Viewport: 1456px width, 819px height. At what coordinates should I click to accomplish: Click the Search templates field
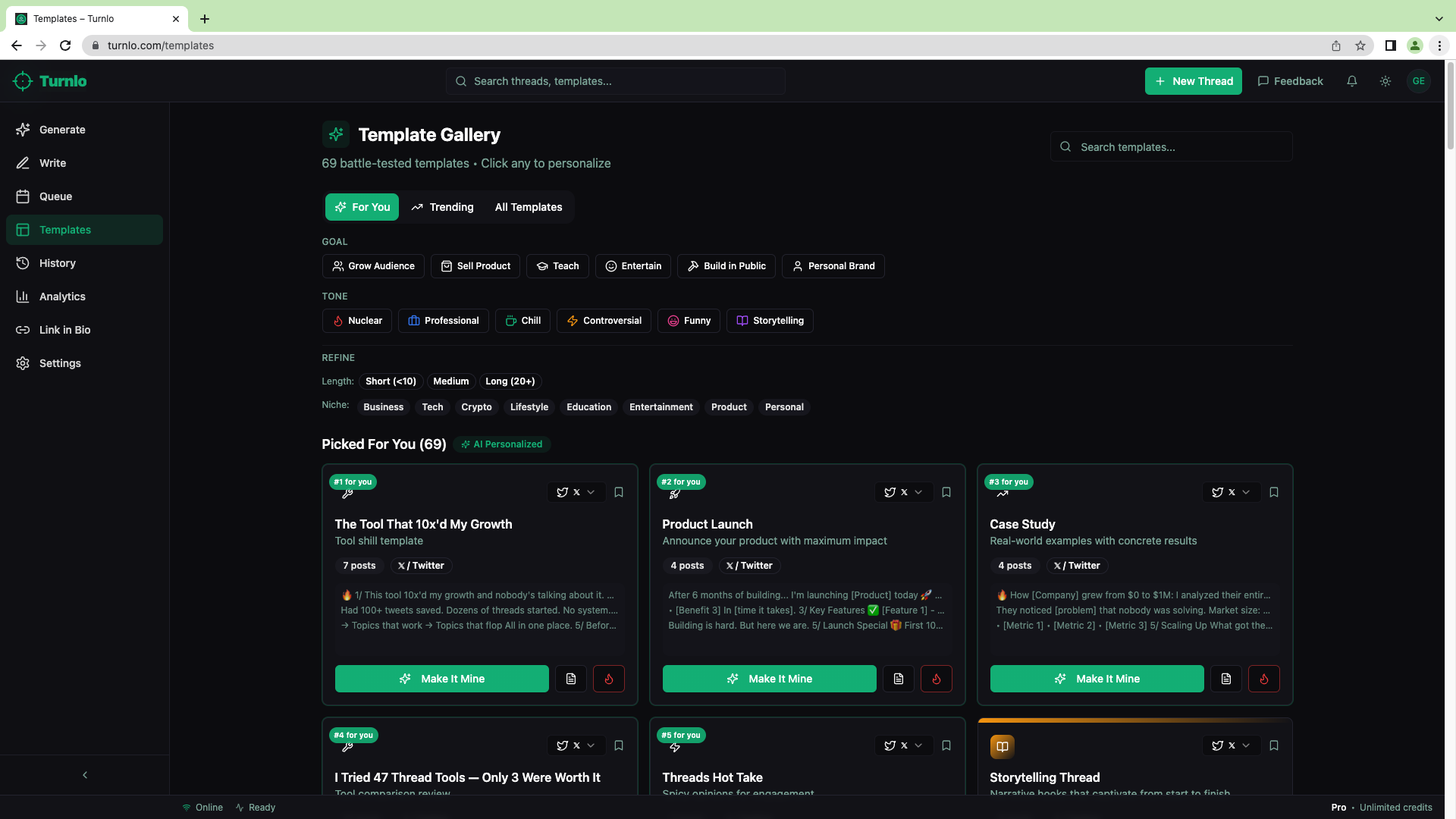[1170, 146]
